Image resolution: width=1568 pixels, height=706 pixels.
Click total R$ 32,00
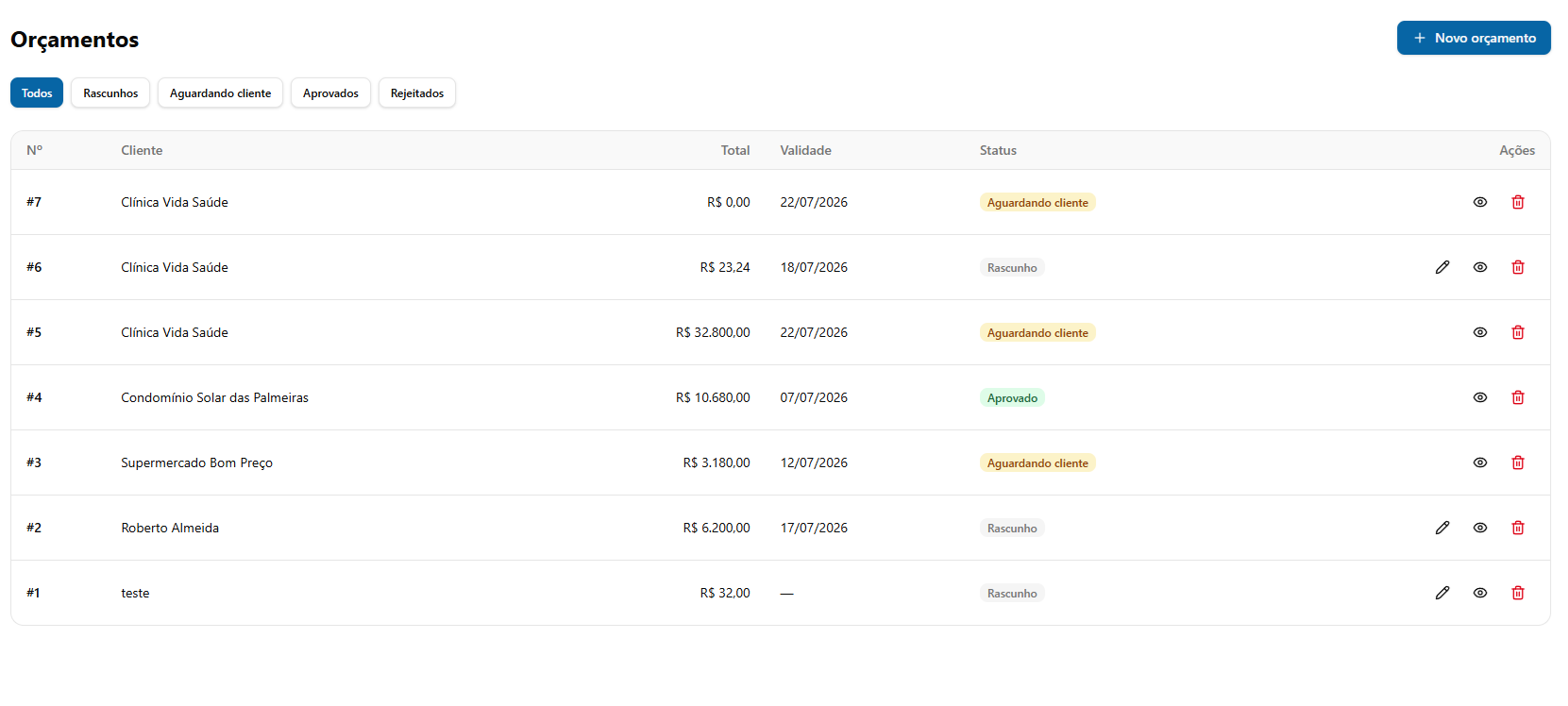coord(725,593)
